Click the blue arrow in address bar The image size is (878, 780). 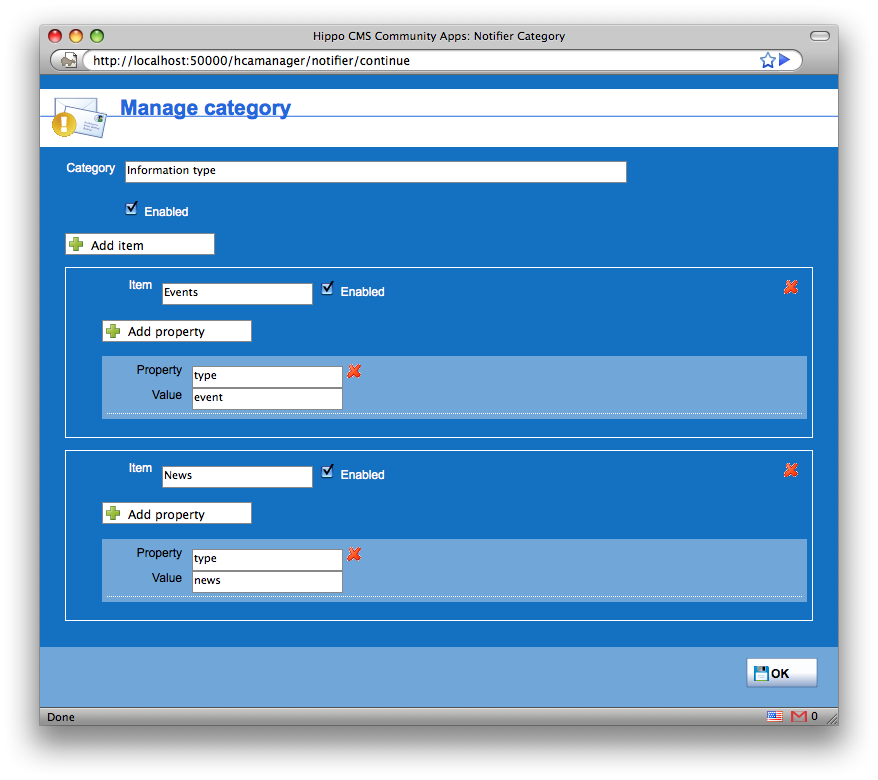[785, 60]
